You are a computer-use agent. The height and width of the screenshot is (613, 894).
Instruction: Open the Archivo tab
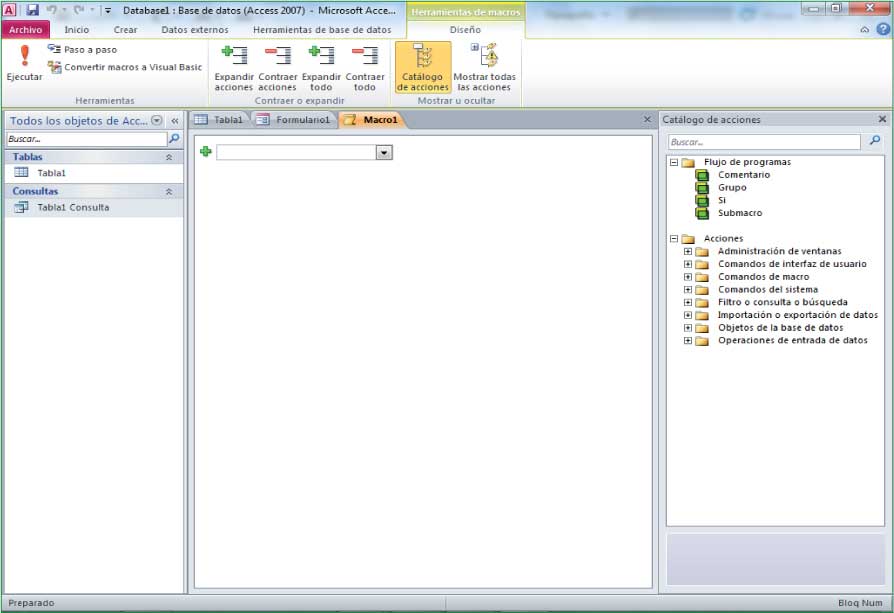click(x=26, y=30)
